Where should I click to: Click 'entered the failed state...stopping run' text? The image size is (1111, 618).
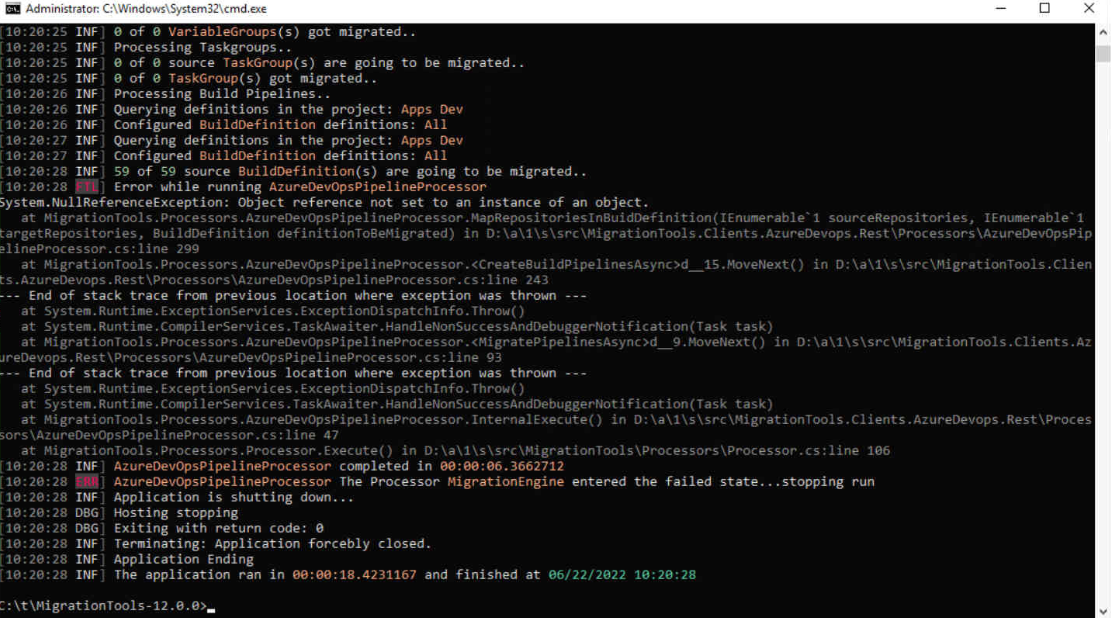tap(723, 482)
